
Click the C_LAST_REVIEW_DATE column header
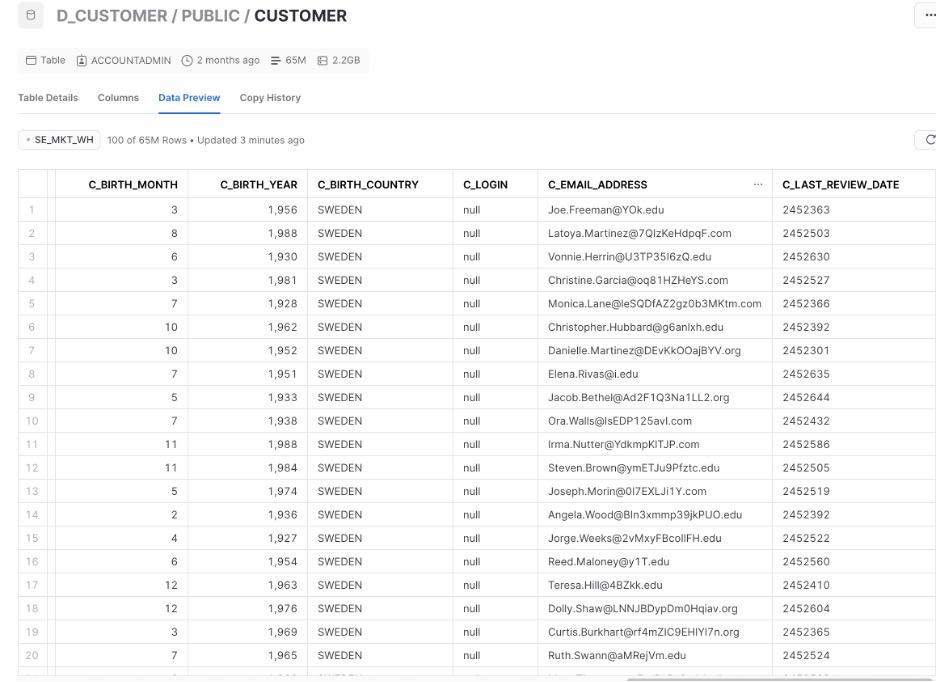click(840, 185)
